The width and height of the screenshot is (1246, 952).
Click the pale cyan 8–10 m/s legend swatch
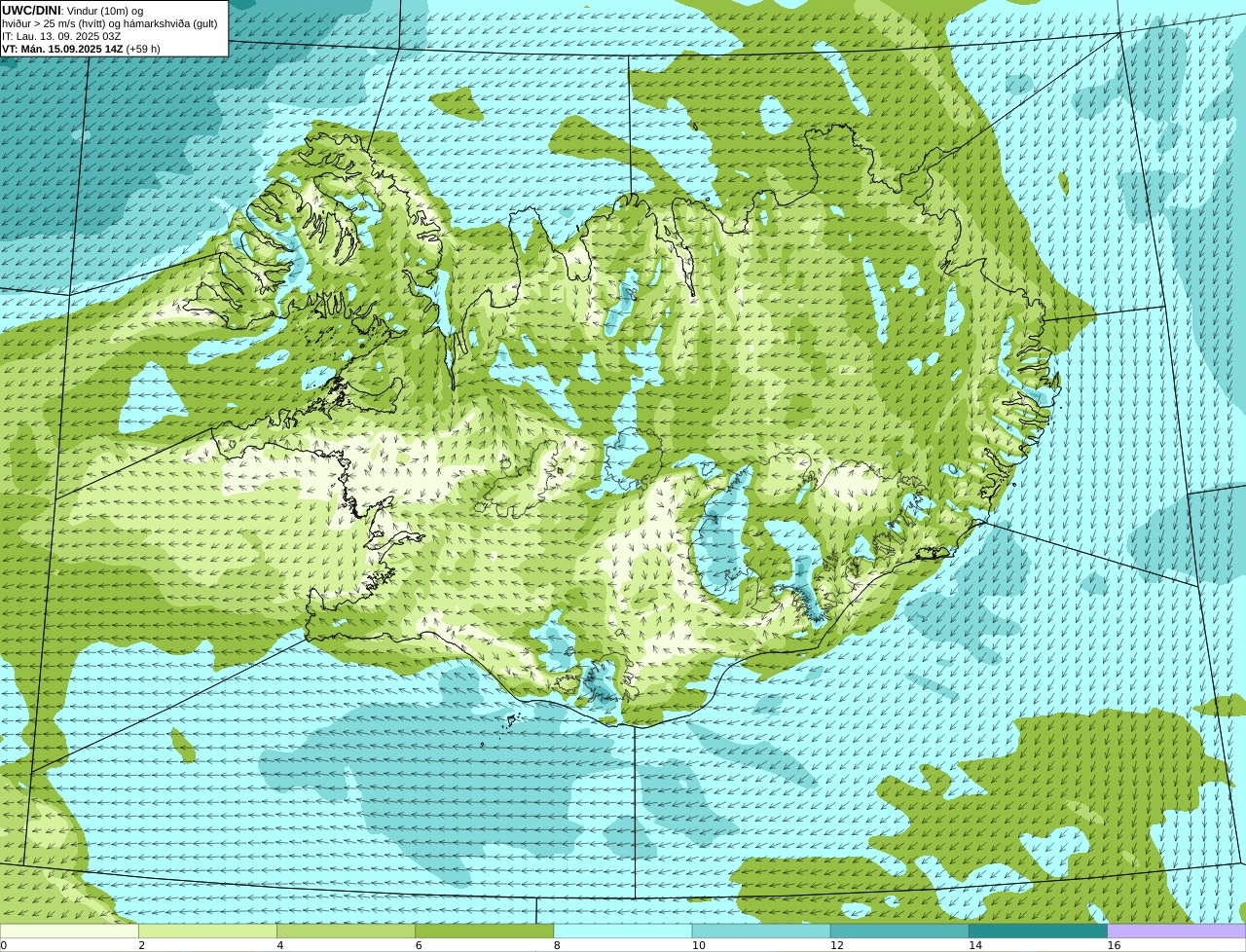pyautogui.click(x=623, y=931)
